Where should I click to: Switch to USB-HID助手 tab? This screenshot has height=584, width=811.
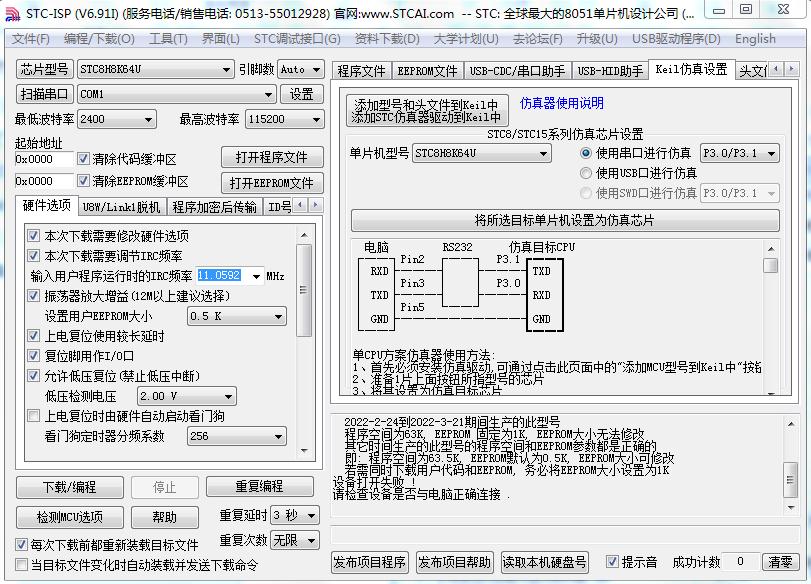[610, 71]
